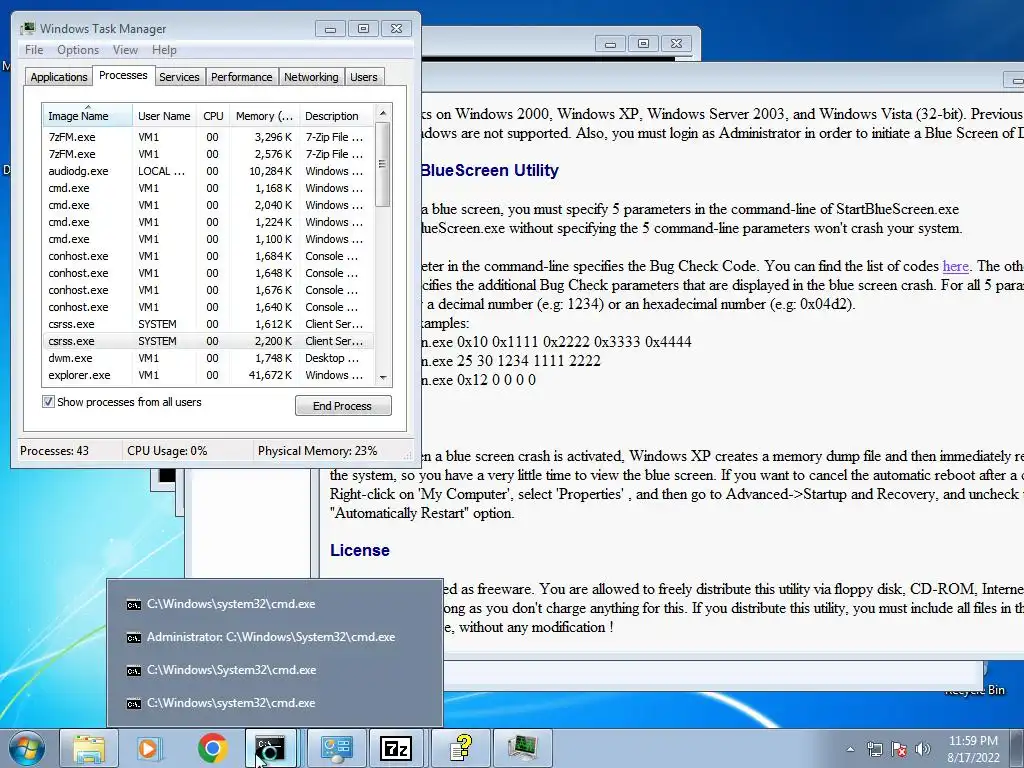This screenshot has height=768, width=1024.
Task: Select conhost.exe row using 1,648 K
Action: [208, 273]
